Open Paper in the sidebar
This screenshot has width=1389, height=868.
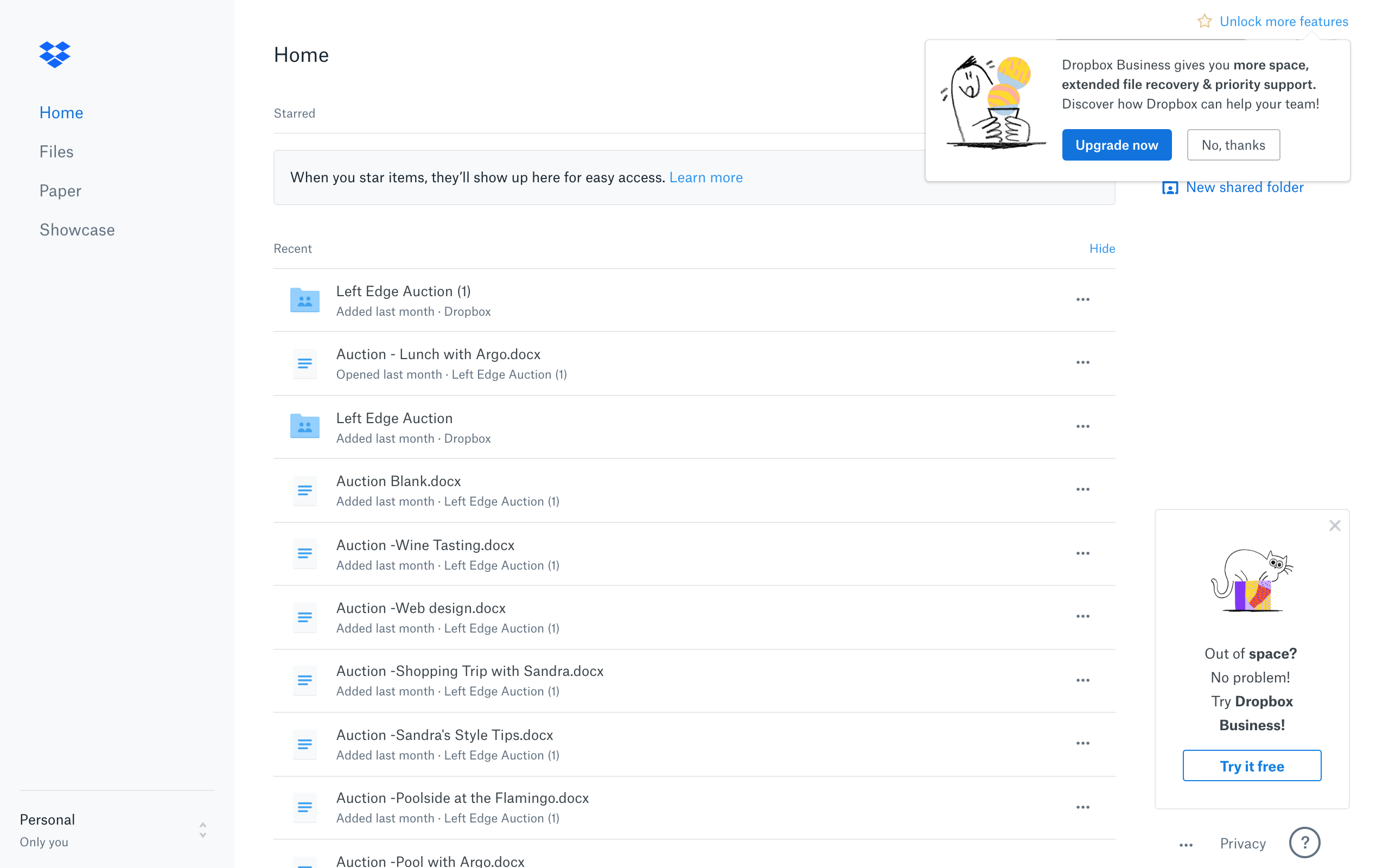click(60, 190)
